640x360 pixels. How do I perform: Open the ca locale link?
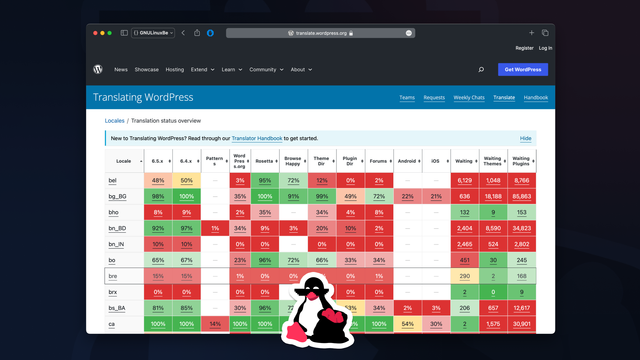pos(111,324)
